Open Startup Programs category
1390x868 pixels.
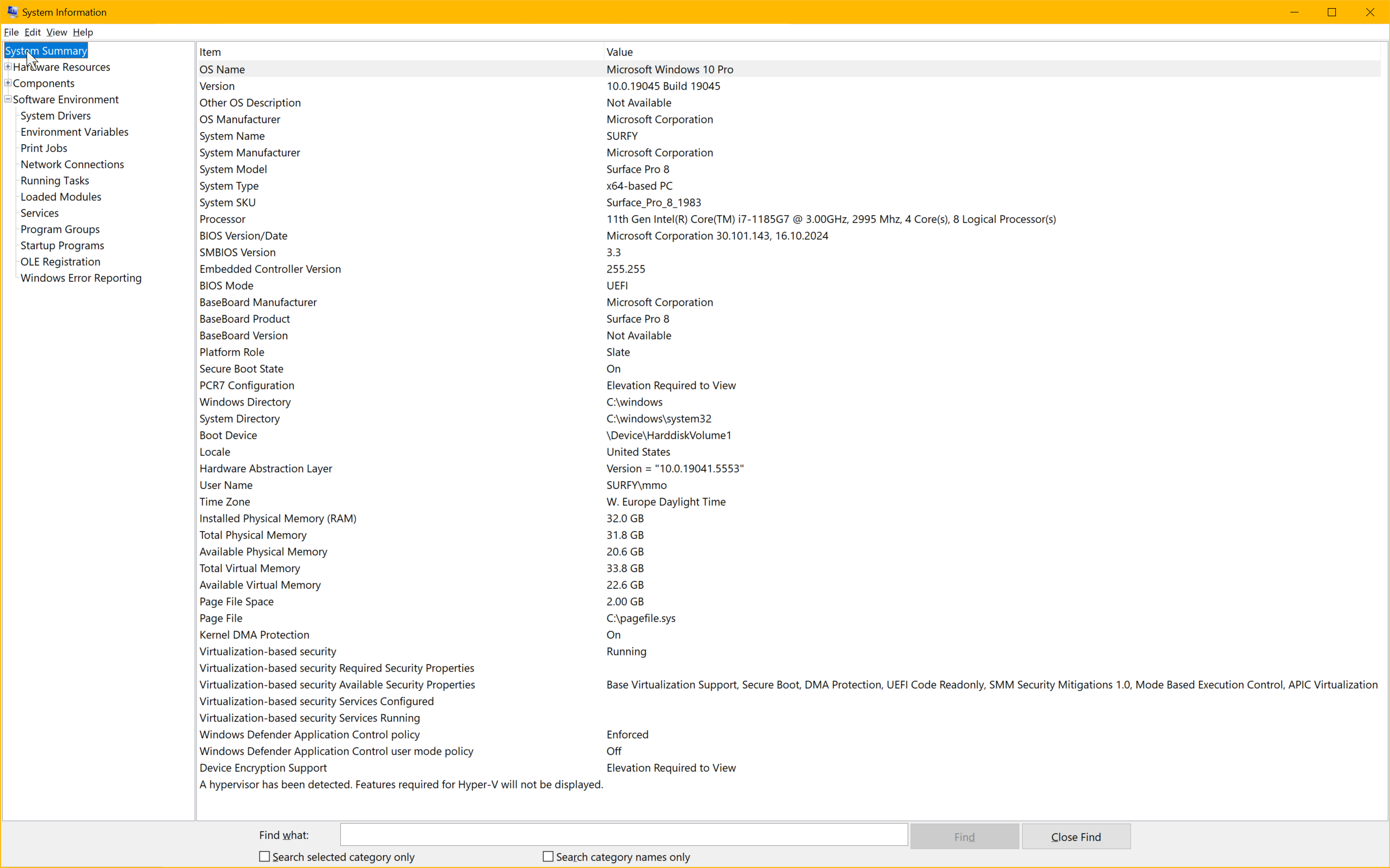(x=62, y=245)
